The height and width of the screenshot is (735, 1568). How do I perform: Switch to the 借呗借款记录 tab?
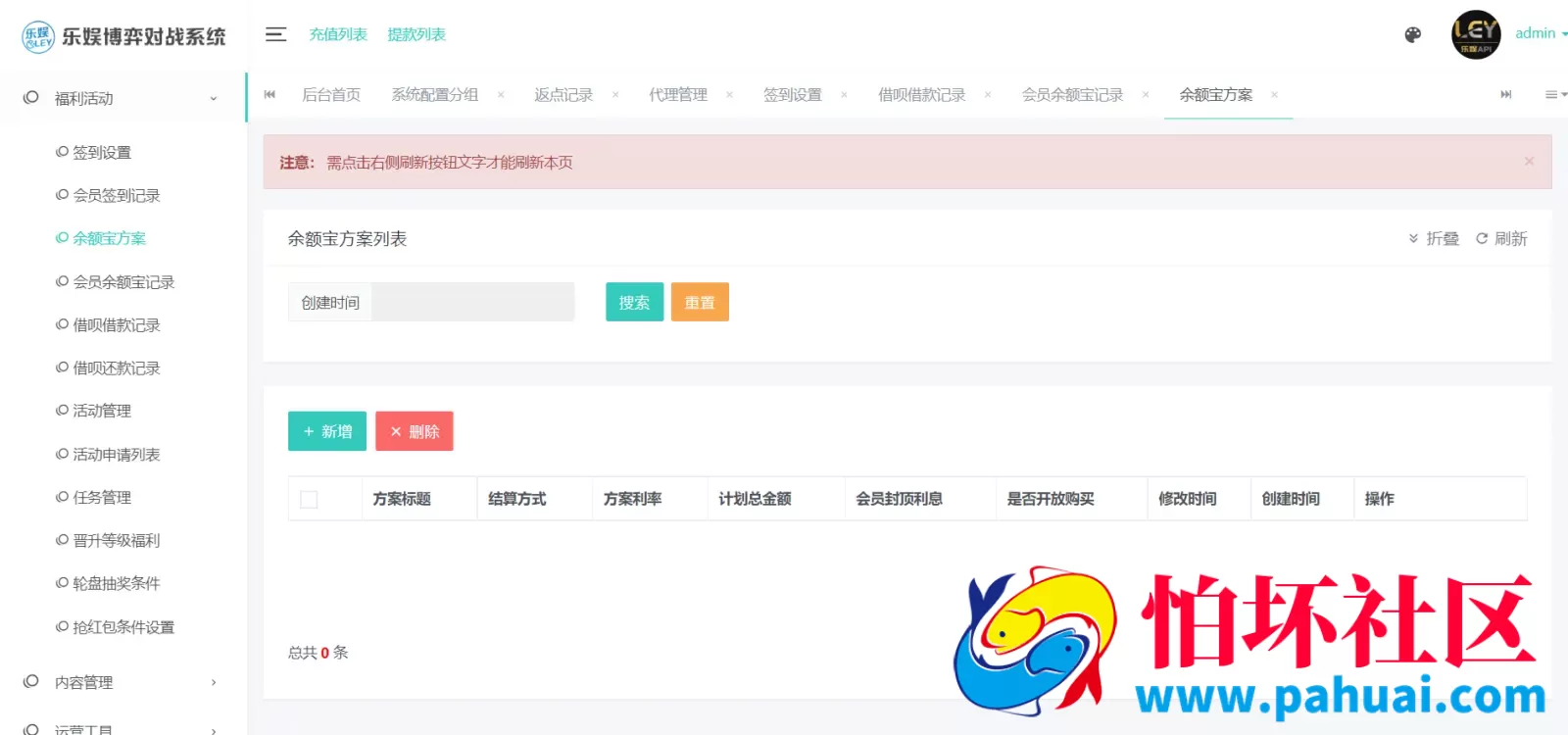(921, 95)
